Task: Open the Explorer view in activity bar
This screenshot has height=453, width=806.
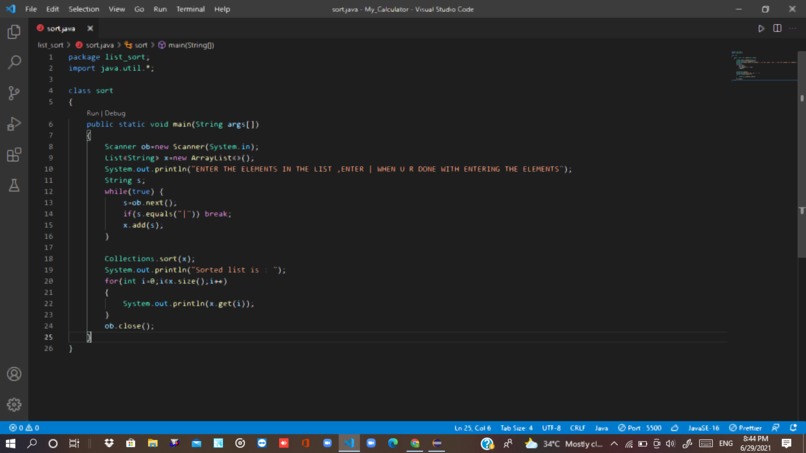Action: coord(14,32)
